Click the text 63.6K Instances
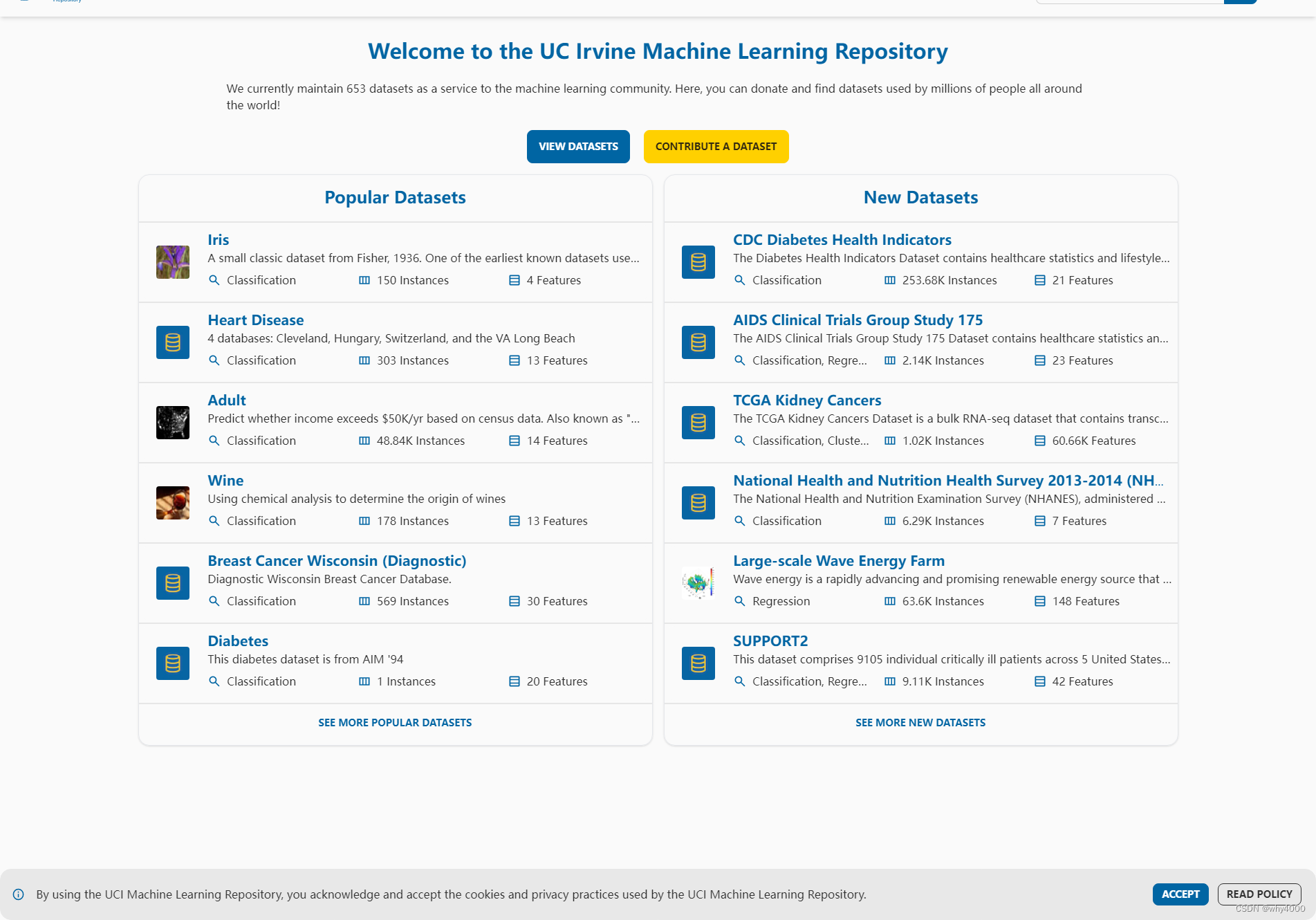This screenshot has height=920, width=1316. tap(943, 601)
